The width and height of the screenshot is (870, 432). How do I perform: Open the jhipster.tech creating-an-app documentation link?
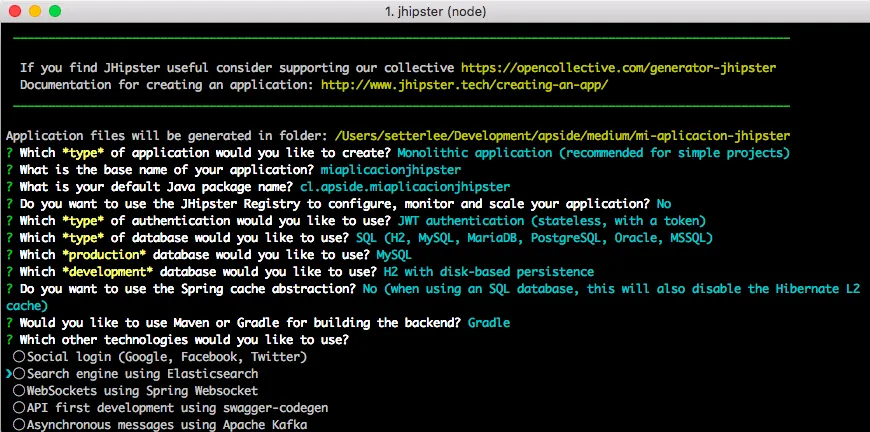465,85
